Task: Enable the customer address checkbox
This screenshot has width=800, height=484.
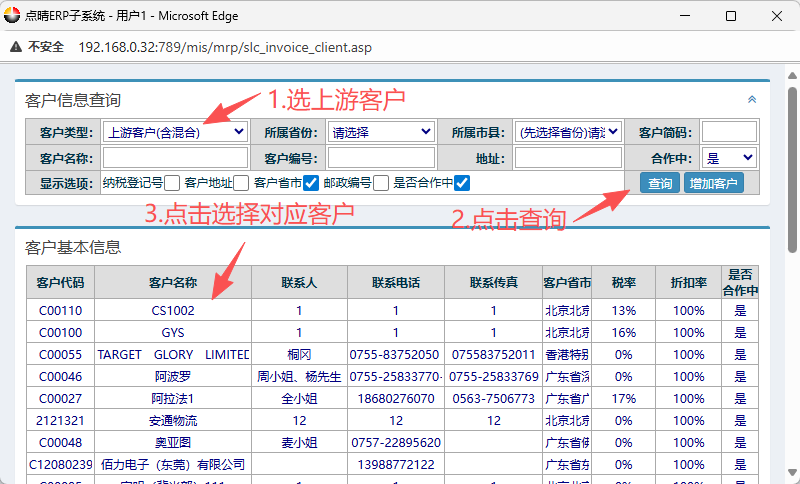Action: (x=241, y=183)
